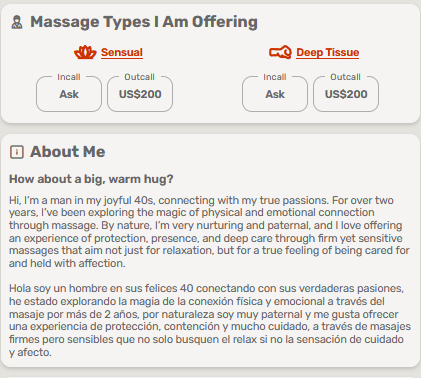Click the About Me heading

68,152
